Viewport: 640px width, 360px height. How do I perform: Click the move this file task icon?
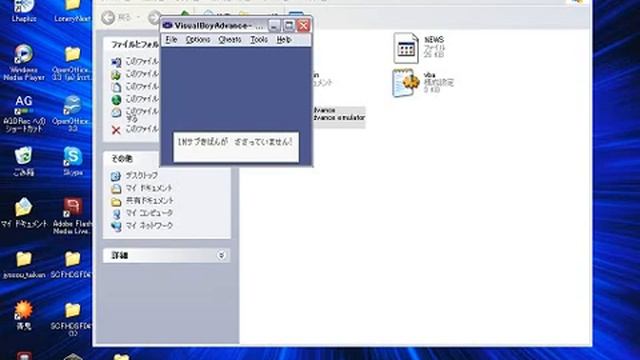116,75
